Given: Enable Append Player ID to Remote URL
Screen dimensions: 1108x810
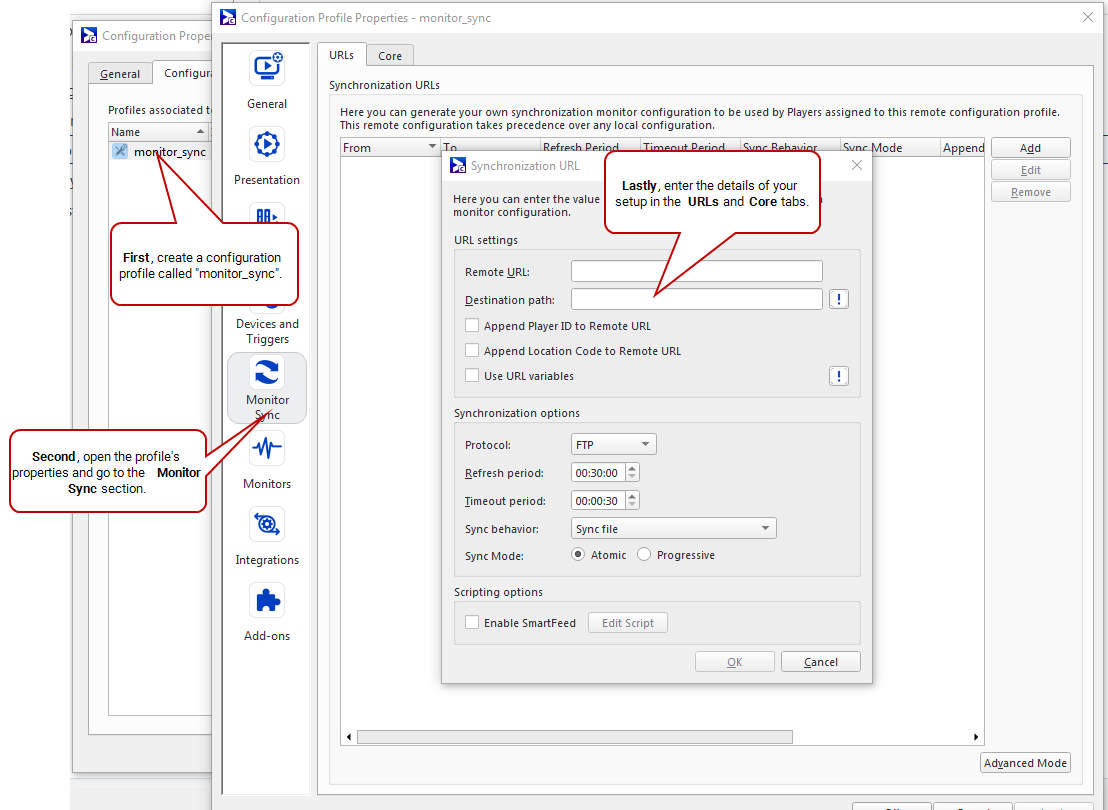Looking at the screenshot, I should [x=472, y=326].
